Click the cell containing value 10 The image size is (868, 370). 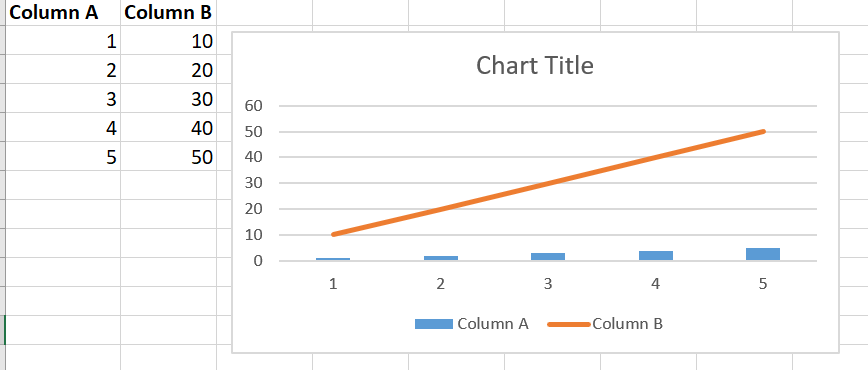(x=168, y=40)
